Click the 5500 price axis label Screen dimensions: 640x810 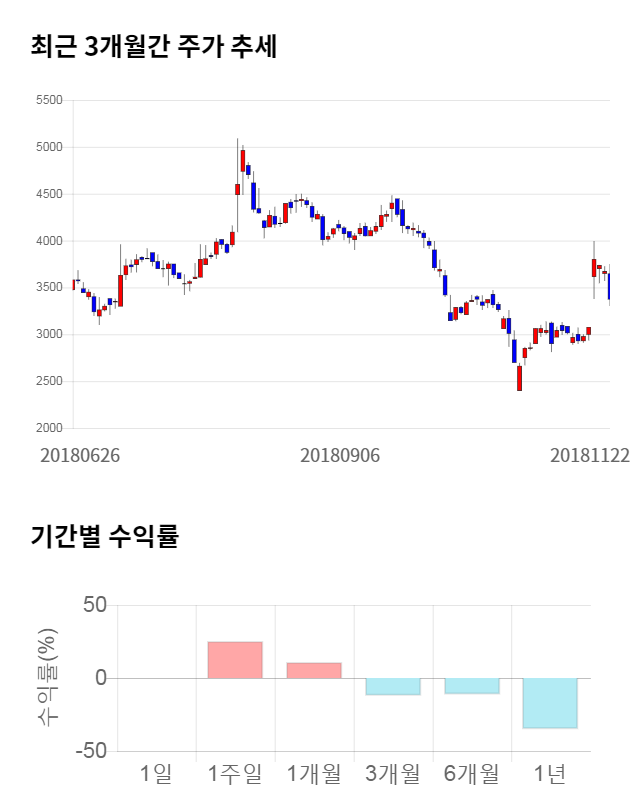click(48, 101)
